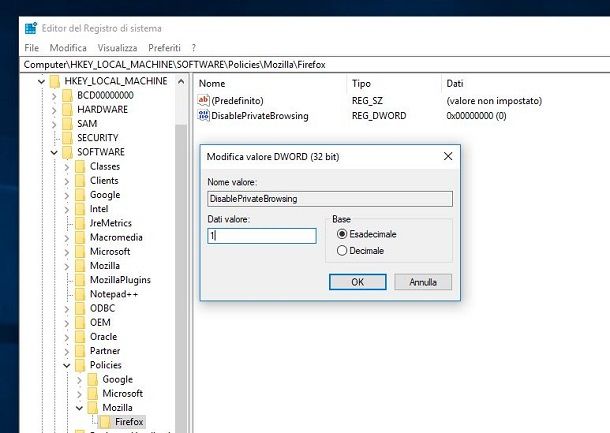Viewport: 610px width, 433px height.
Task: Click the registry path address bar
Action: (315, 65)
